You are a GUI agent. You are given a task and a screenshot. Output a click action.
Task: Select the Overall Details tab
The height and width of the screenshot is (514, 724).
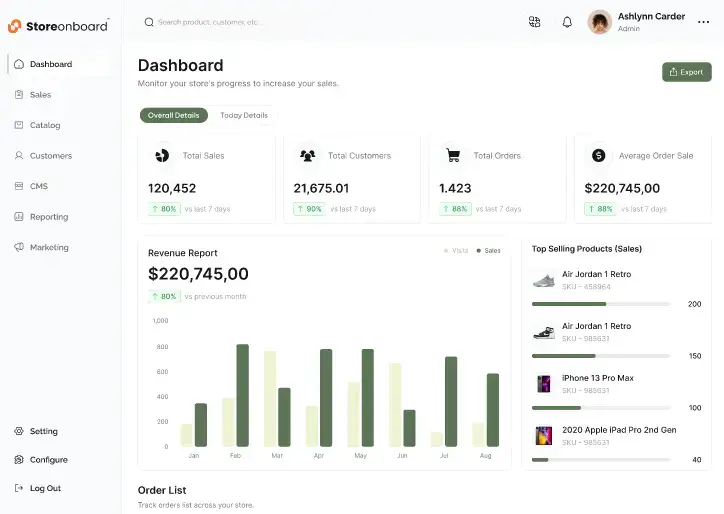click(174, 116)
